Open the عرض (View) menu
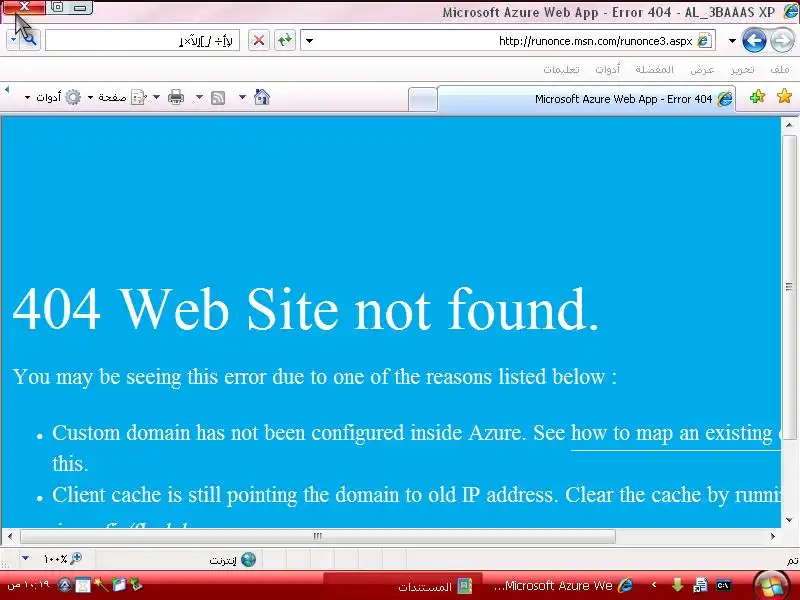This screenshot has height=600, width=800. pyautogui.click(x=702, y=69)
